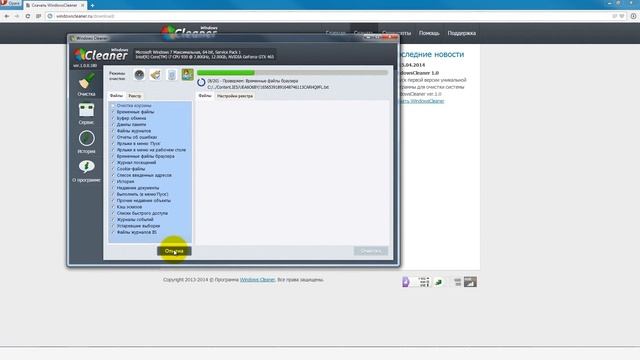
Task: Select Файлы tab in the results panel
Action: (205, 96)
